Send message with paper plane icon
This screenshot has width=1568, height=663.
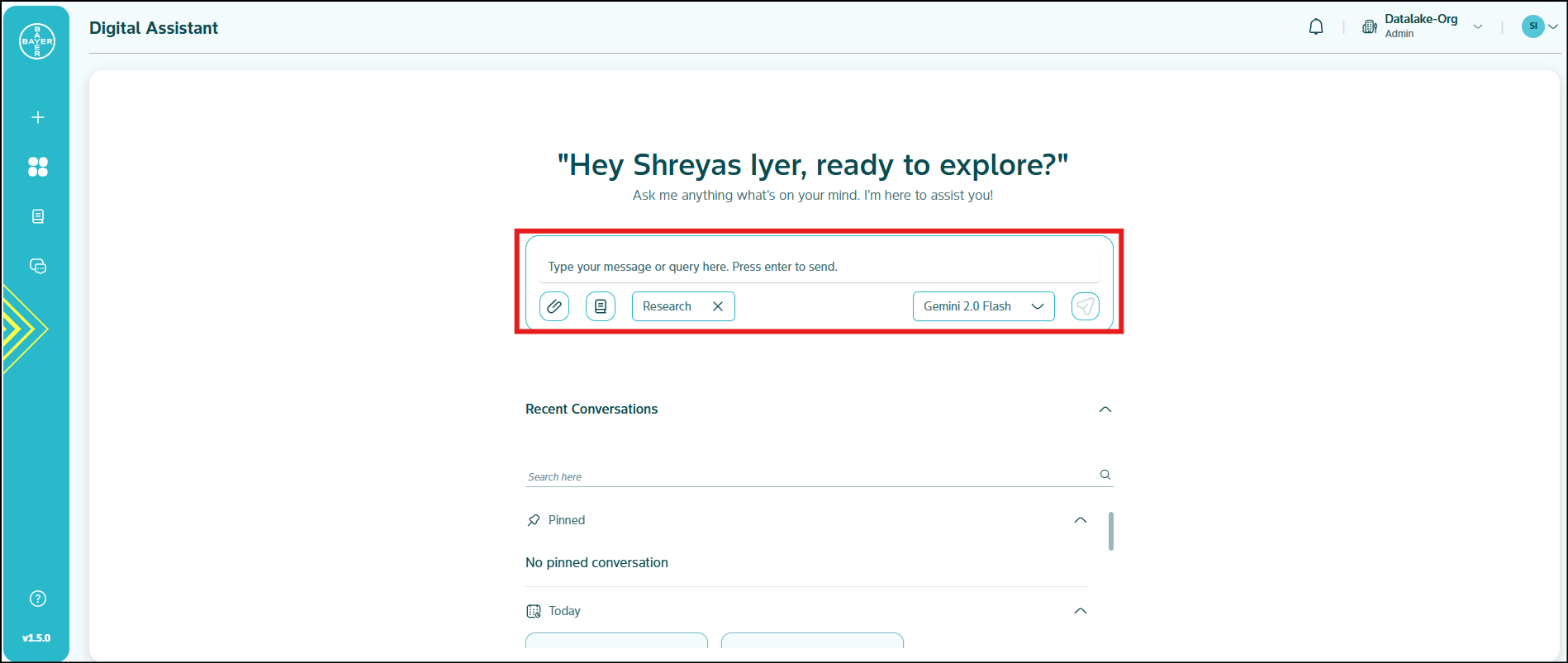click(1085, 306)
